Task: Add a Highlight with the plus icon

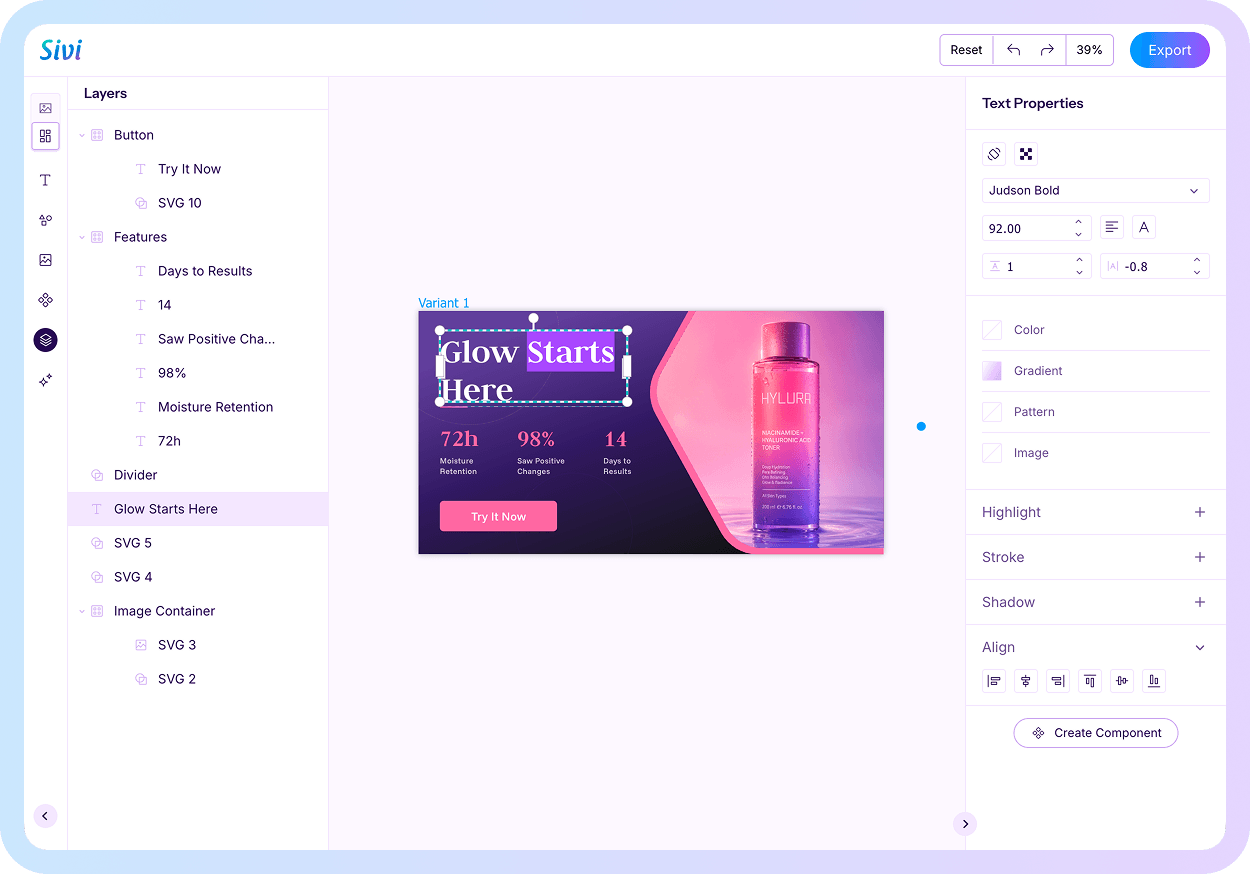Action: pos(1200,512)
